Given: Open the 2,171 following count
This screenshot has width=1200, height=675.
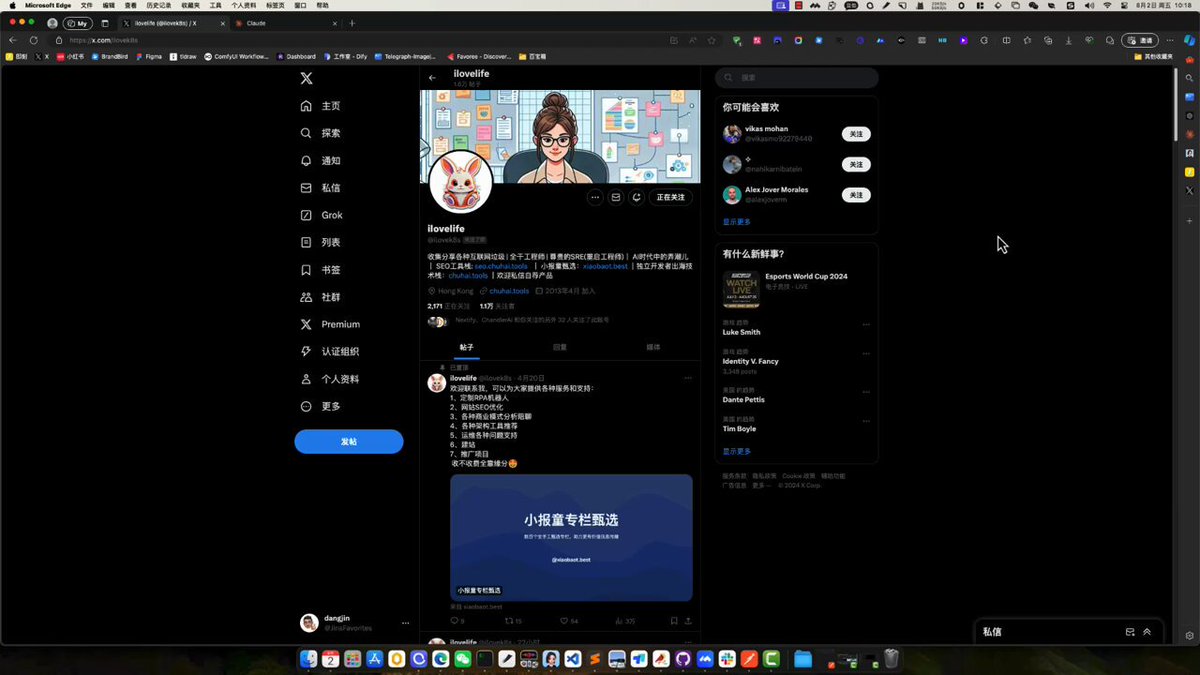Looking at the screenshot, I should (x=448, y=306).
